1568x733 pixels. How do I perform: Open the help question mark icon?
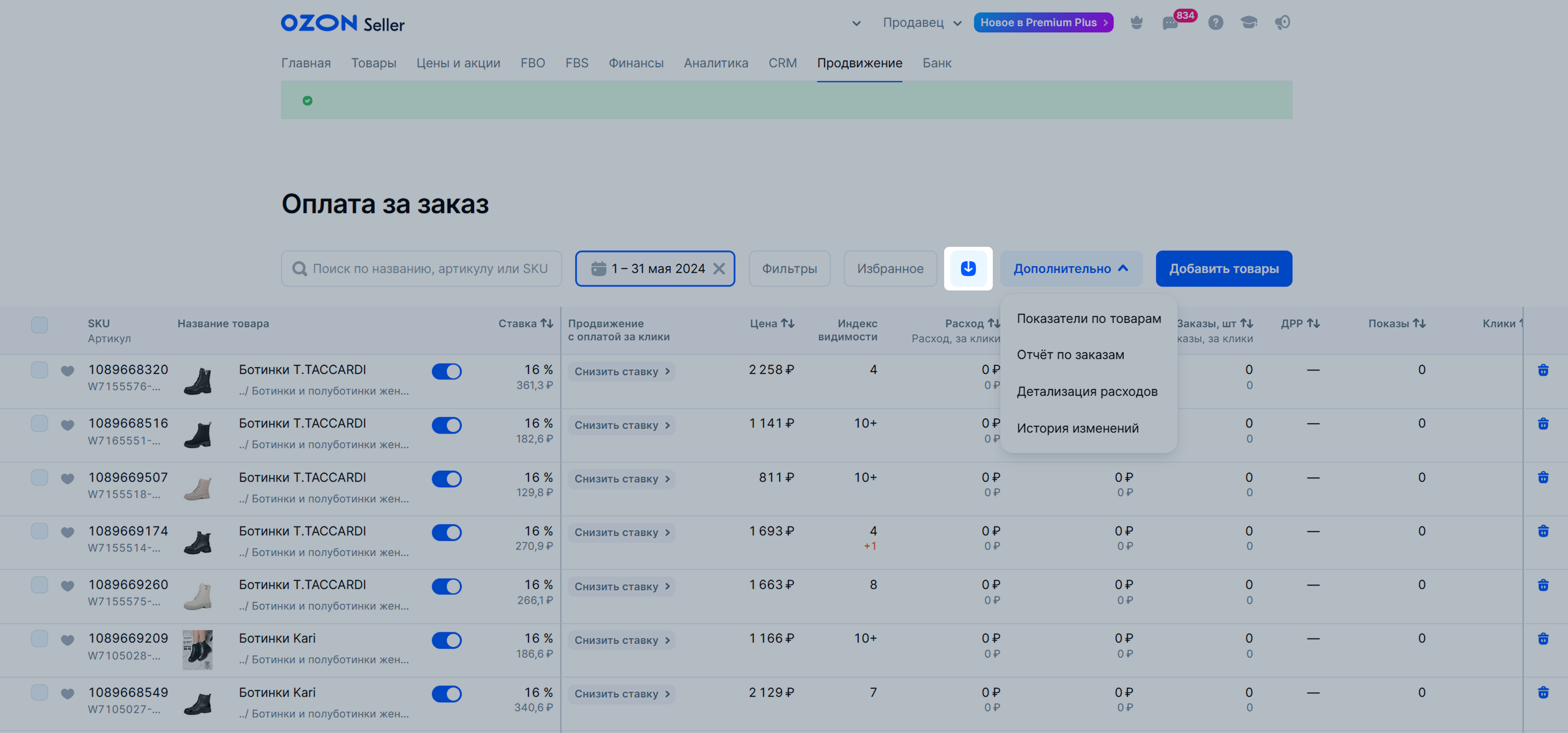point(1216,22)
